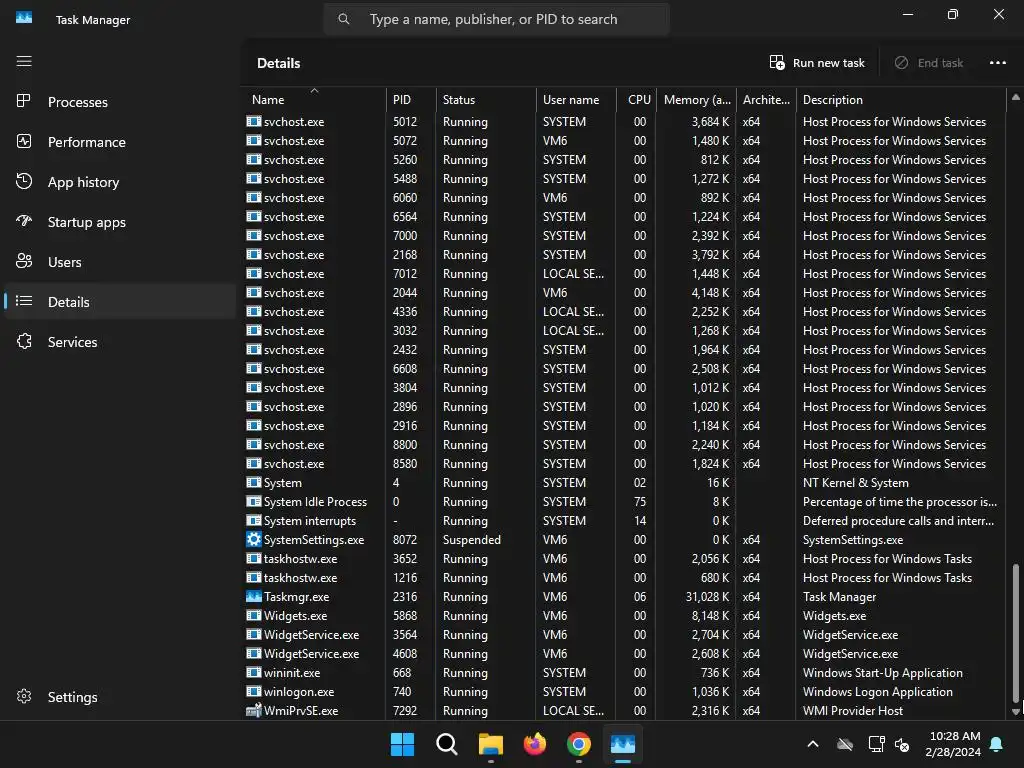Viewport: 1024px width, 768px height.
Task: Show hidden system tray icons
Action: coord(813,744)
